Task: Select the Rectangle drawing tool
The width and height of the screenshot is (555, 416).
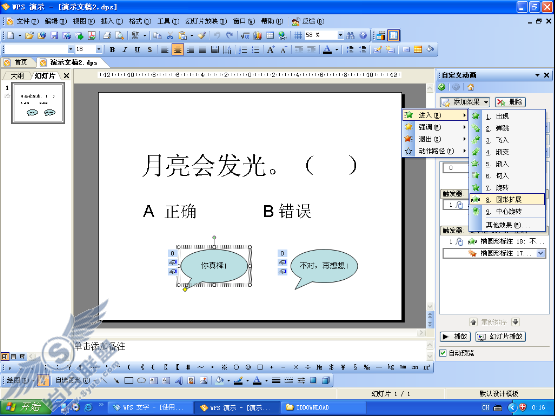Action: (128, 381)
